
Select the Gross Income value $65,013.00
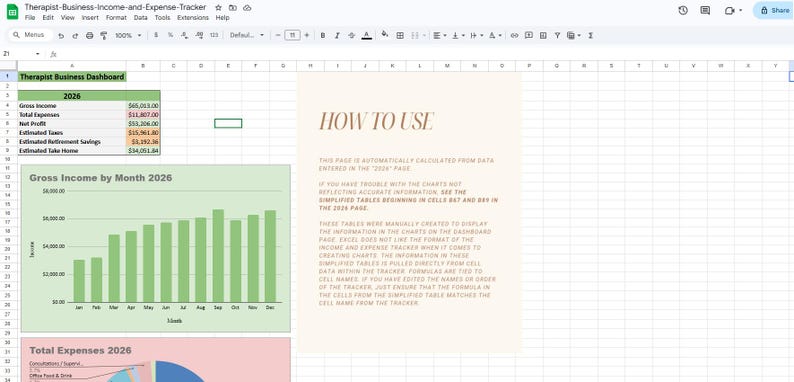pyautogui.click(x=143, y=105)
